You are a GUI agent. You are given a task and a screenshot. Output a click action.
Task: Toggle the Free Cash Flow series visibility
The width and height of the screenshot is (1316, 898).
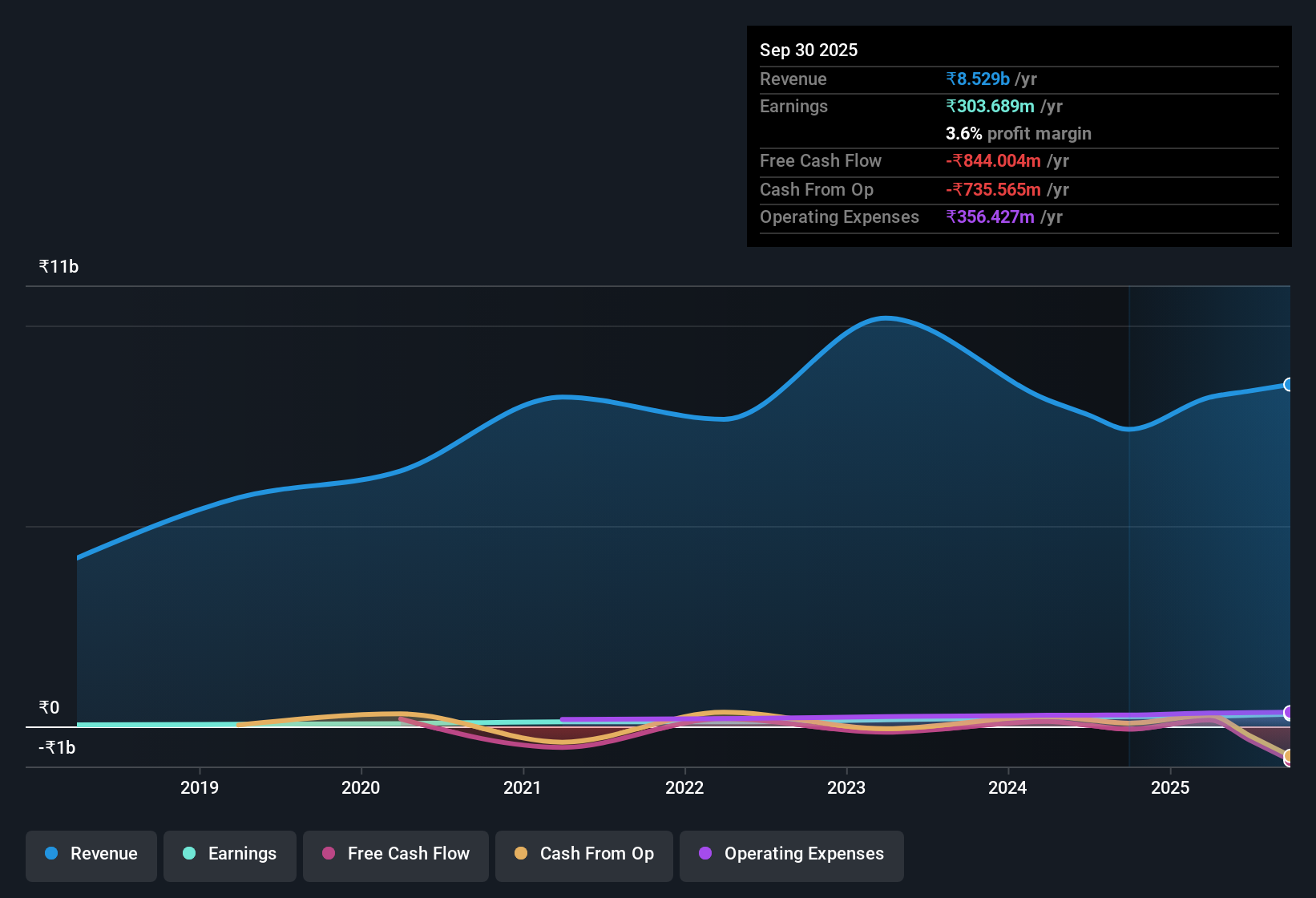pos(395,855)
